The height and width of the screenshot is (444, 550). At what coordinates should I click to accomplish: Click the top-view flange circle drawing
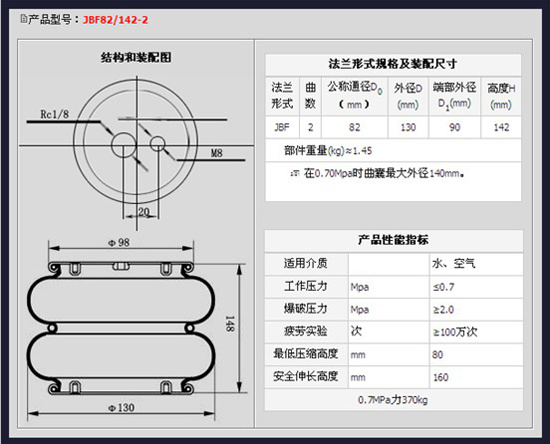[x=135, y=142]
